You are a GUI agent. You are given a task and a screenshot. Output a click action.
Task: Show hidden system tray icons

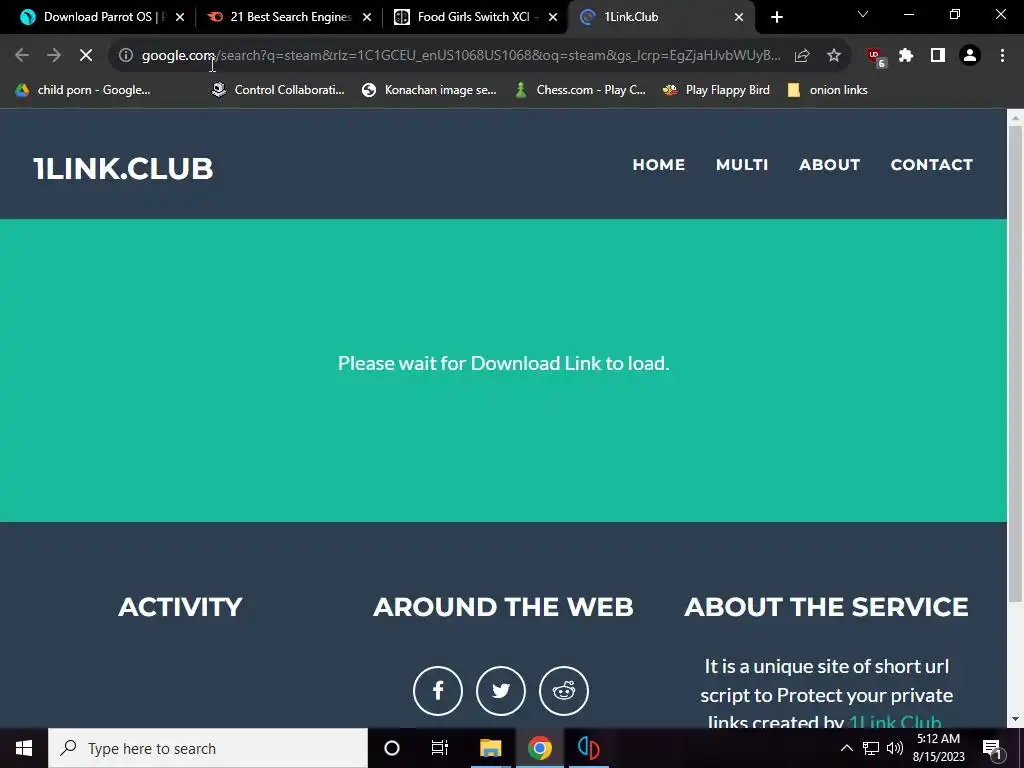coord(846,748)
